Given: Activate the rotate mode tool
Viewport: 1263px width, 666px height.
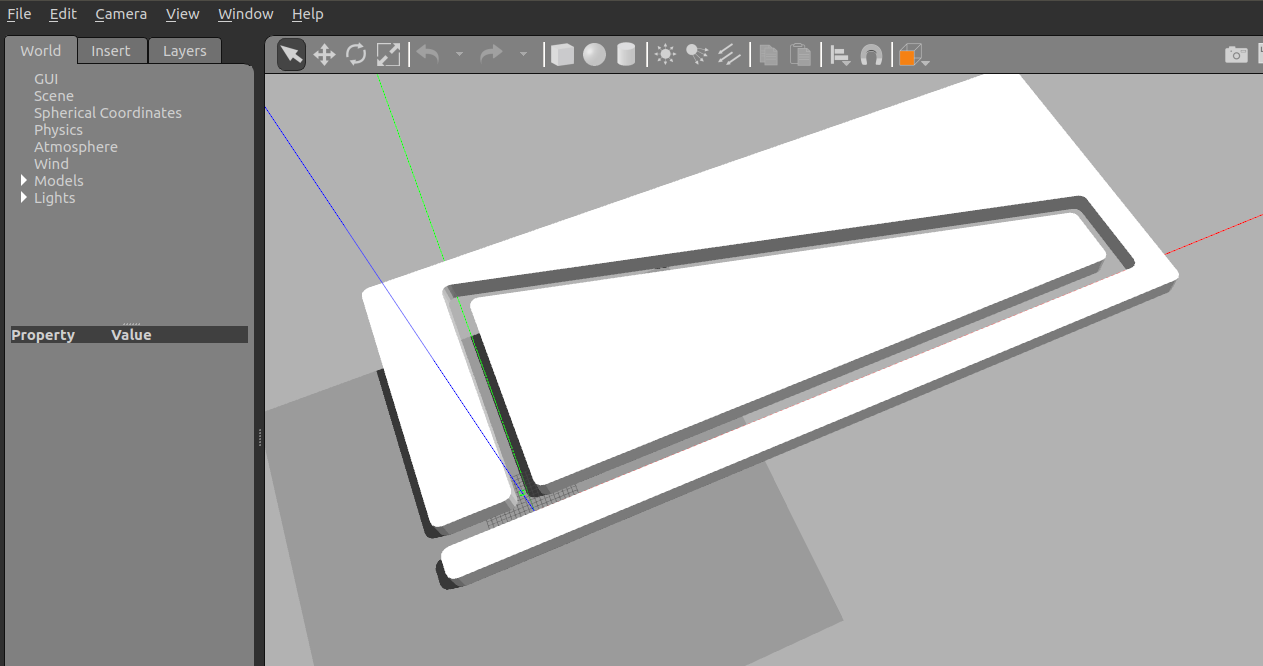Looking at the screenshot, I should pos(356,54).
